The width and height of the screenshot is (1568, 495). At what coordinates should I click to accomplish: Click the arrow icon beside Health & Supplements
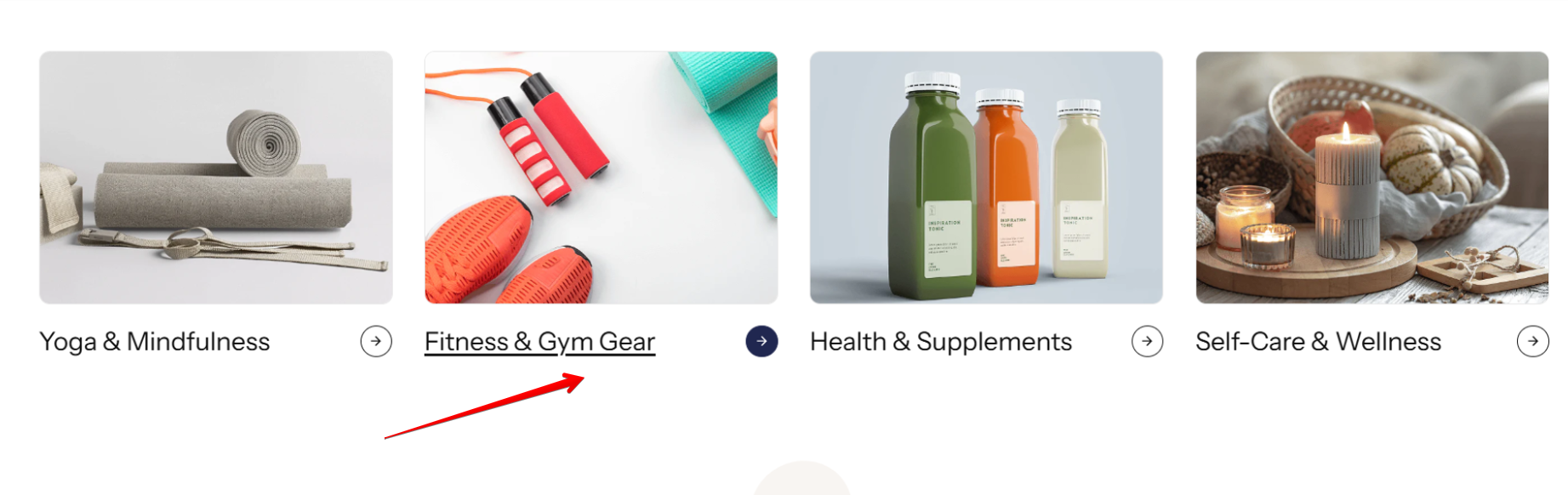coord(1147,341)
